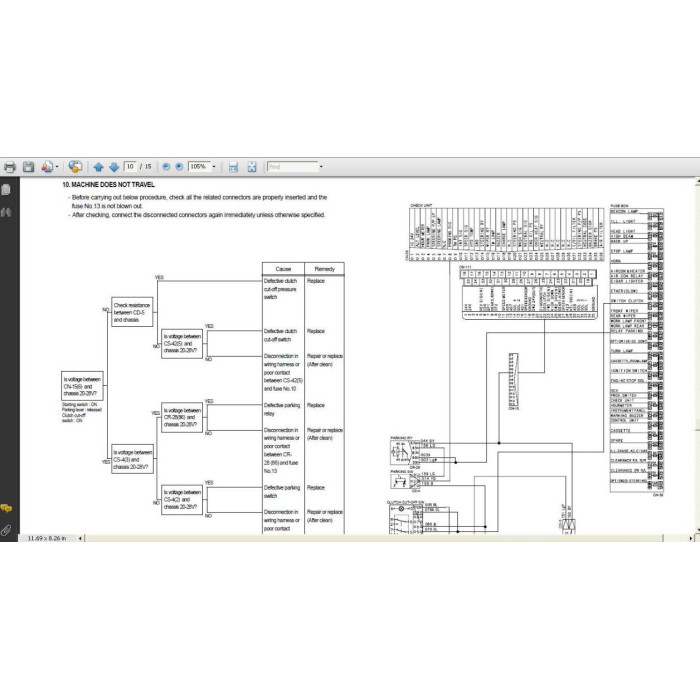Click flowchart box 'Is voltage between CS-42(5)'
The image size is (700, 700).
[182, 343]
